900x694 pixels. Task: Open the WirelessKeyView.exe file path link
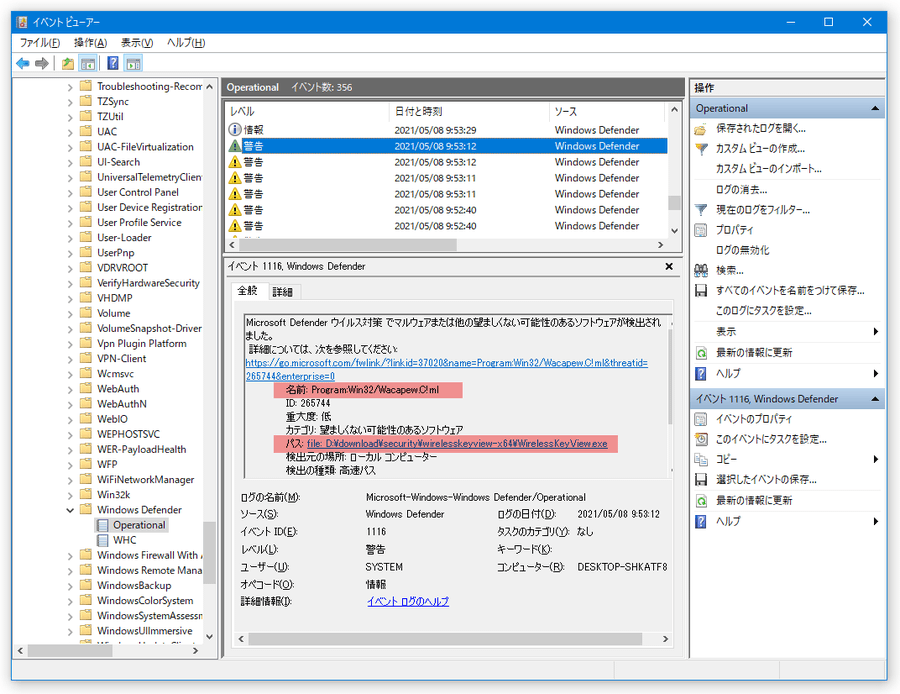[457, 443]
